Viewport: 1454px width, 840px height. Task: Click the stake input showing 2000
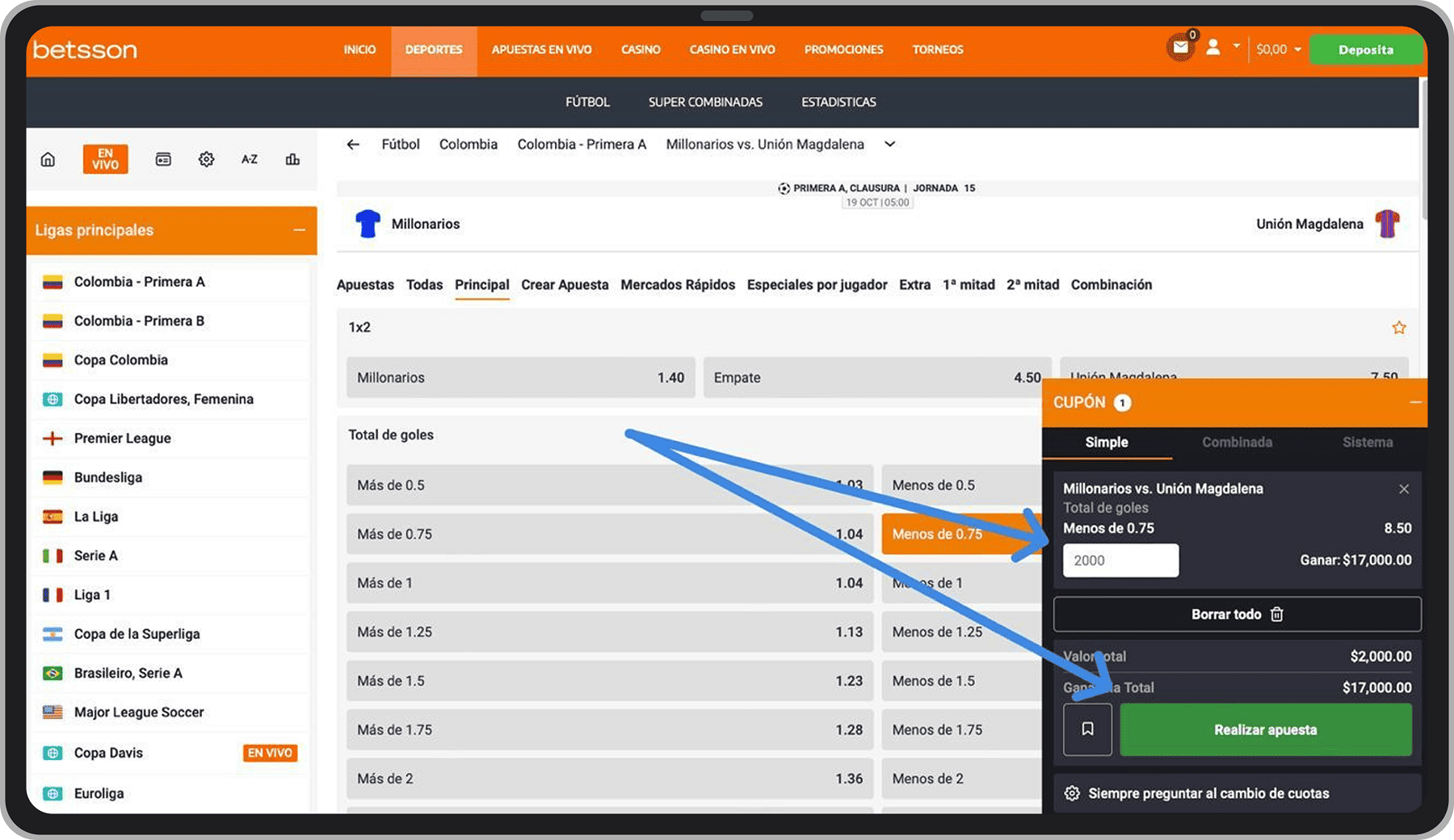coord(1120,561)
